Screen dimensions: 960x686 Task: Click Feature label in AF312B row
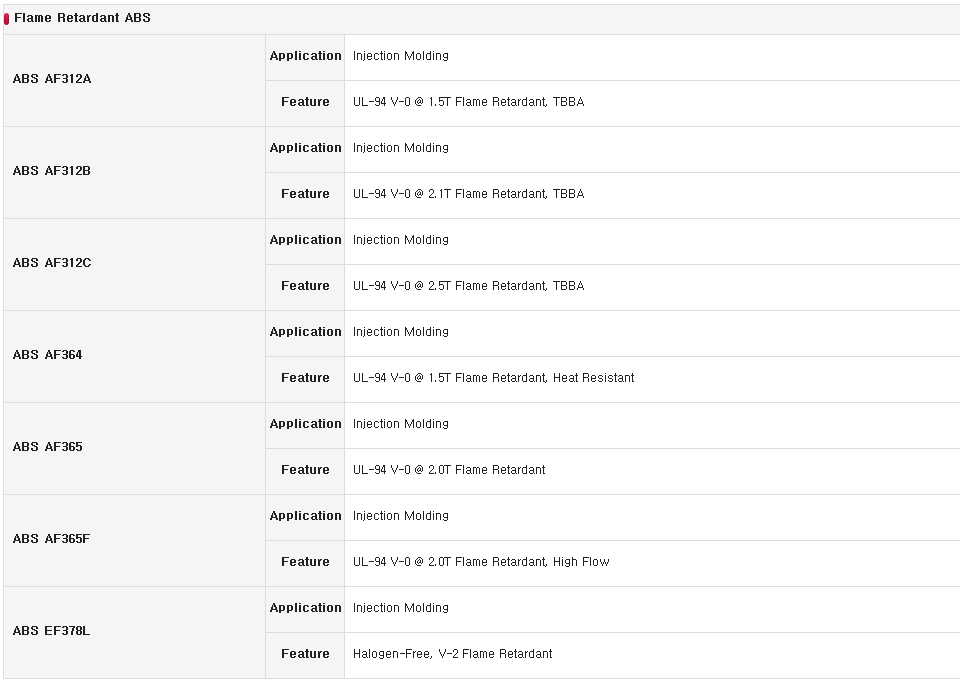click(x=306, y=194)
